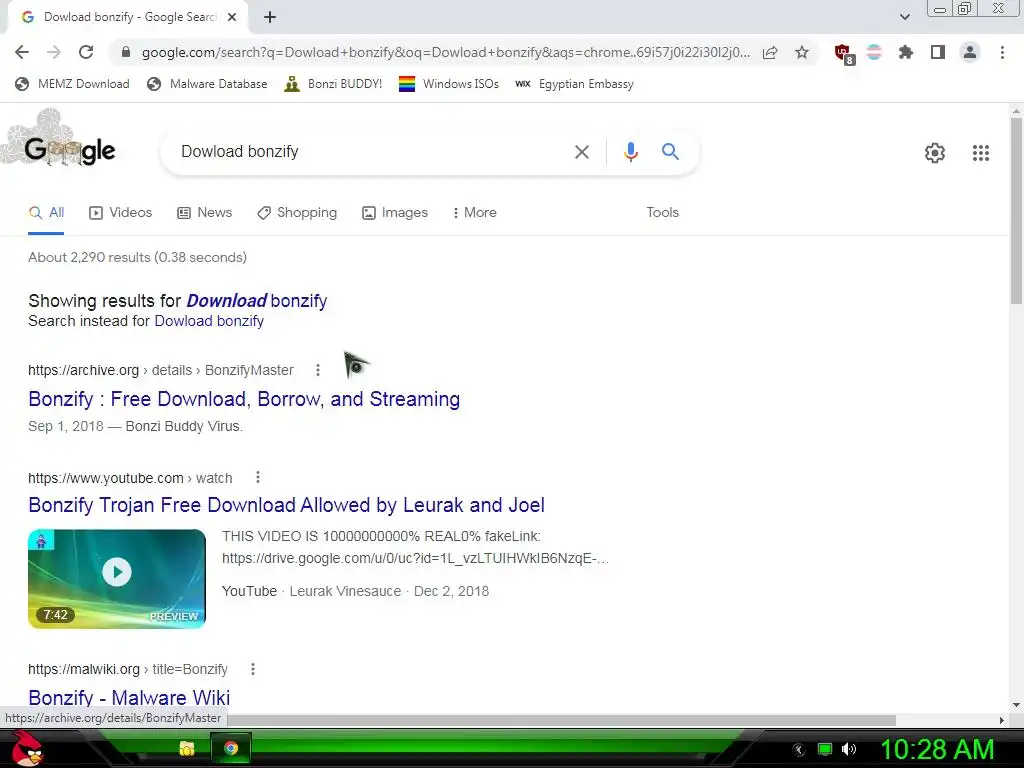The image size is (1024, 768).
Task: Open the Chrome three-dot menu
Action: click(1002, 52)
